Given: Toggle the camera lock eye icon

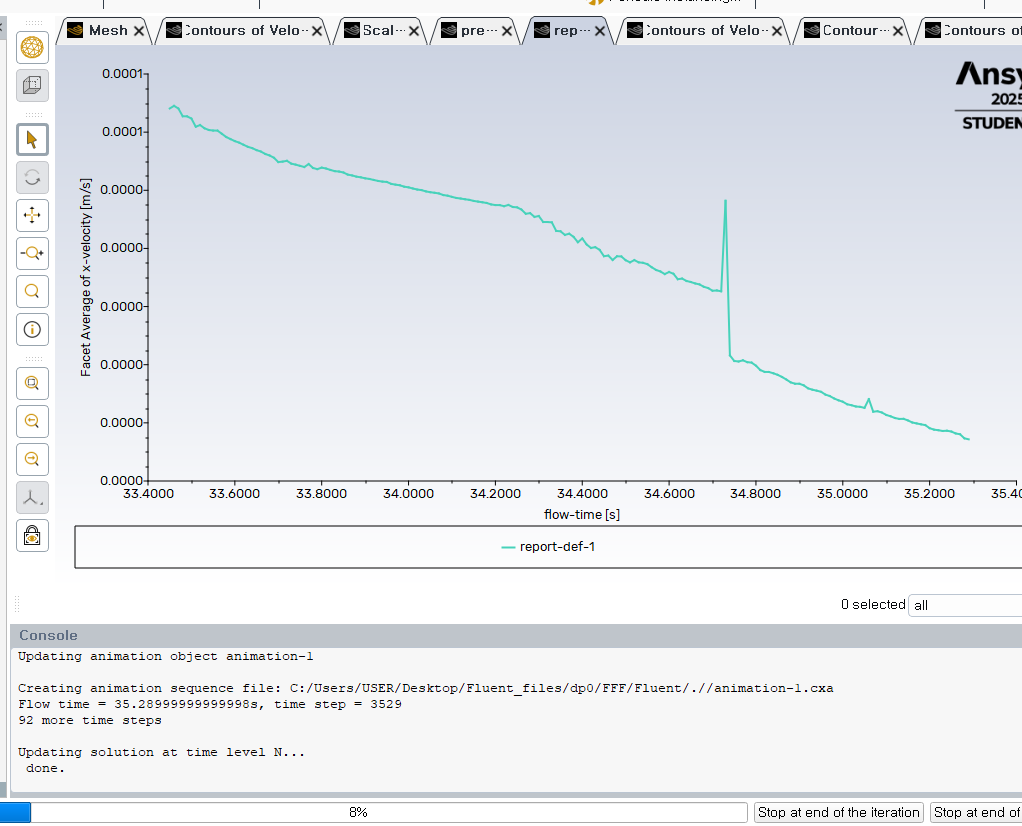Looking at the screenshot, I should (x=32, y=535).
